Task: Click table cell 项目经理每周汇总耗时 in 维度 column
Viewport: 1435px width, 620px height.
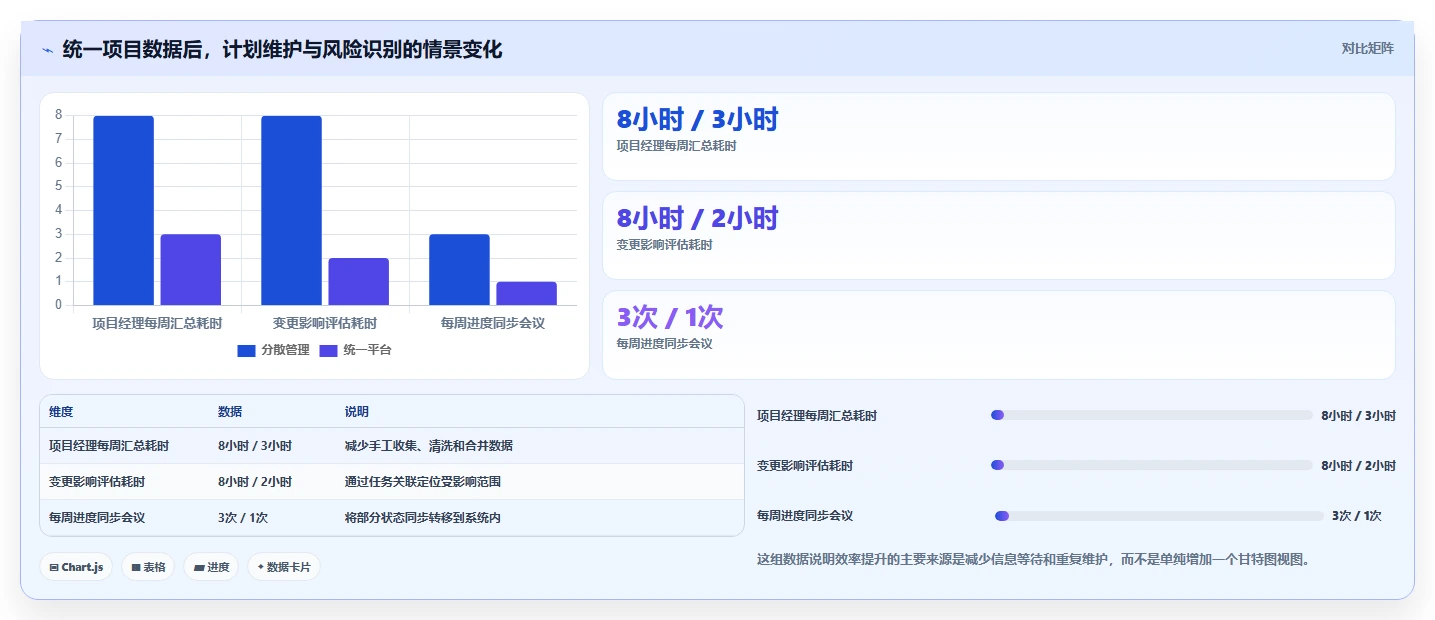Action: coord(109,446)
